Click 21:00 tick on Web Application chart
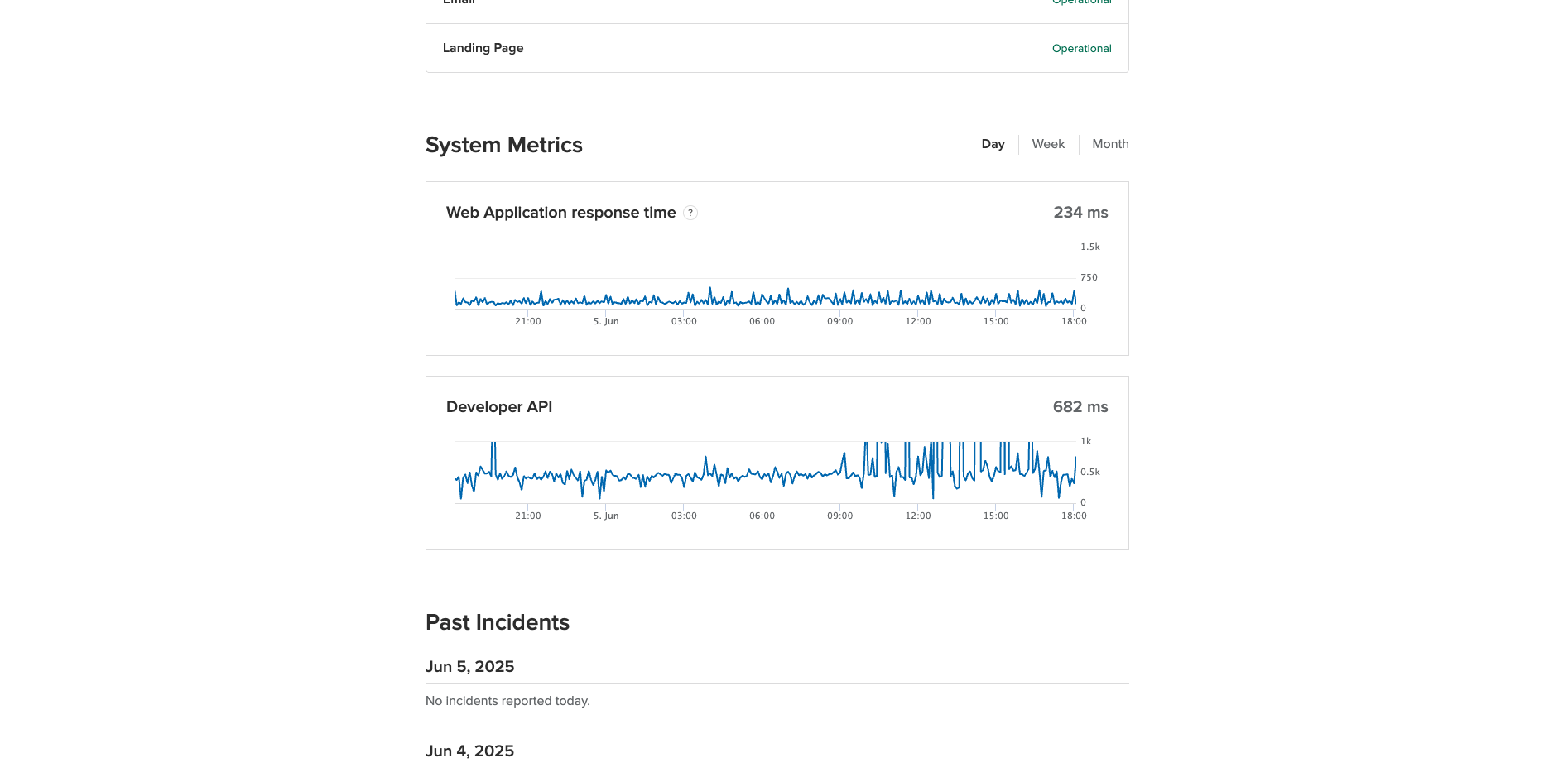 (x=527, y=321)
